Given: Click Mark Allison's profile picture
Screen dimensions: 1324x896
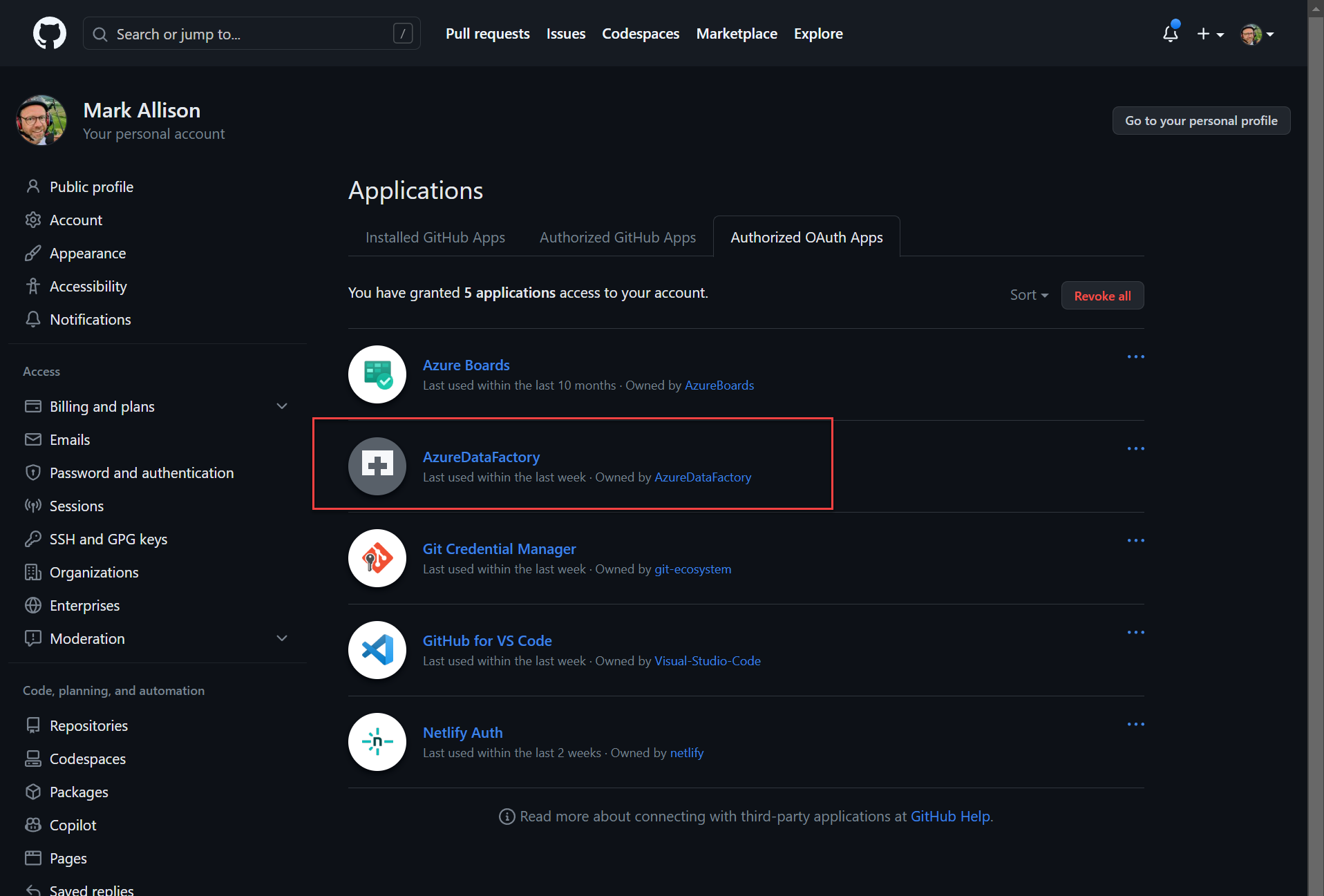Looking at the screenshot, I should click(x=41, y=120).
